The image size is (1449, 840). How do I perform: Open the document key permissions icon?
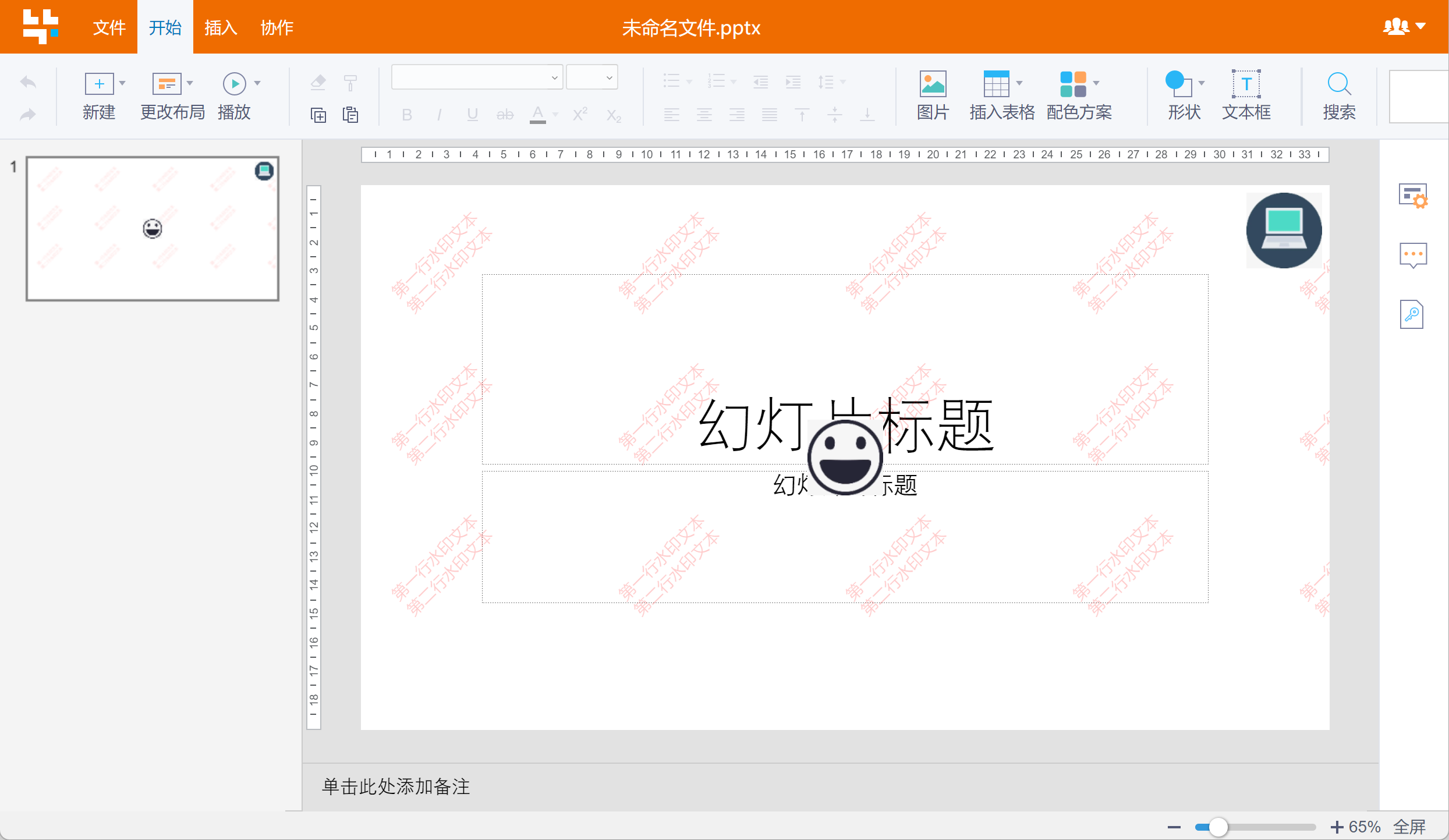(x=1412, y=314)
